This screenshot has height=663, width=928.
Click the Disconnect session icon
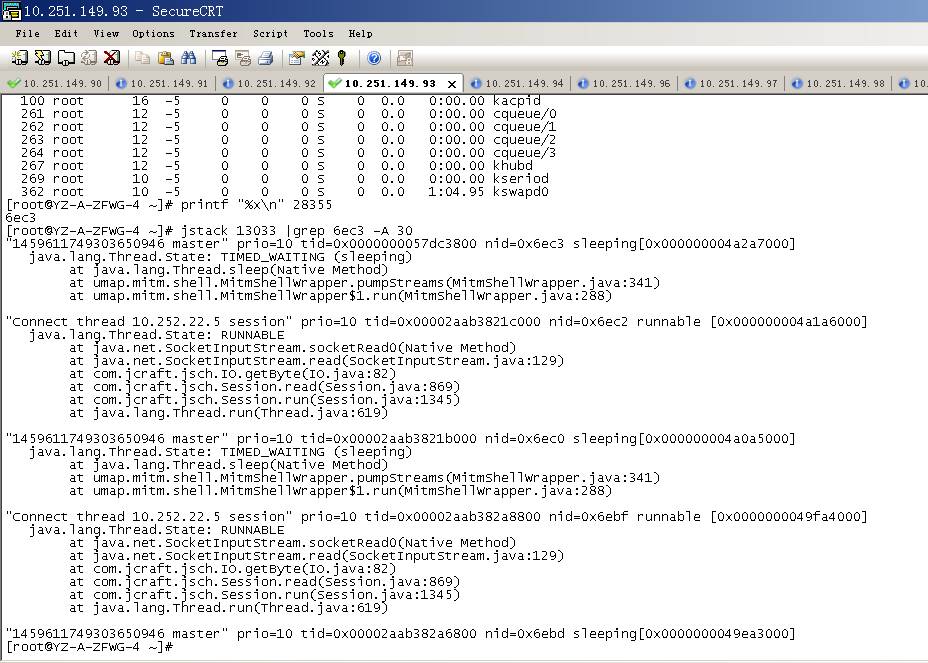[111, 58]
